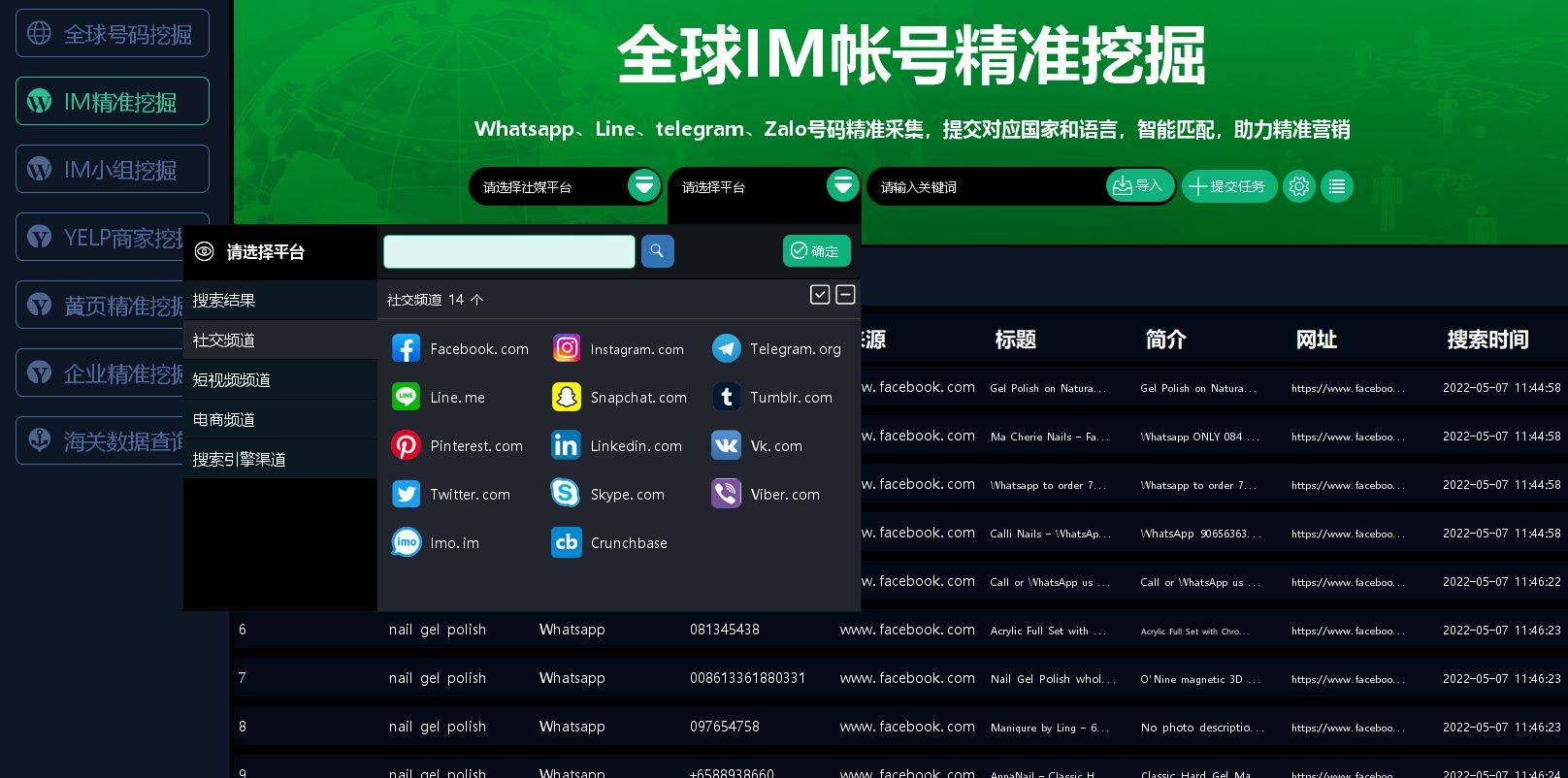This screenshot has width=1568, height=778.
Task: Expand the 请选择社媒平台 dropdown arrow
Action: point(643,184)
